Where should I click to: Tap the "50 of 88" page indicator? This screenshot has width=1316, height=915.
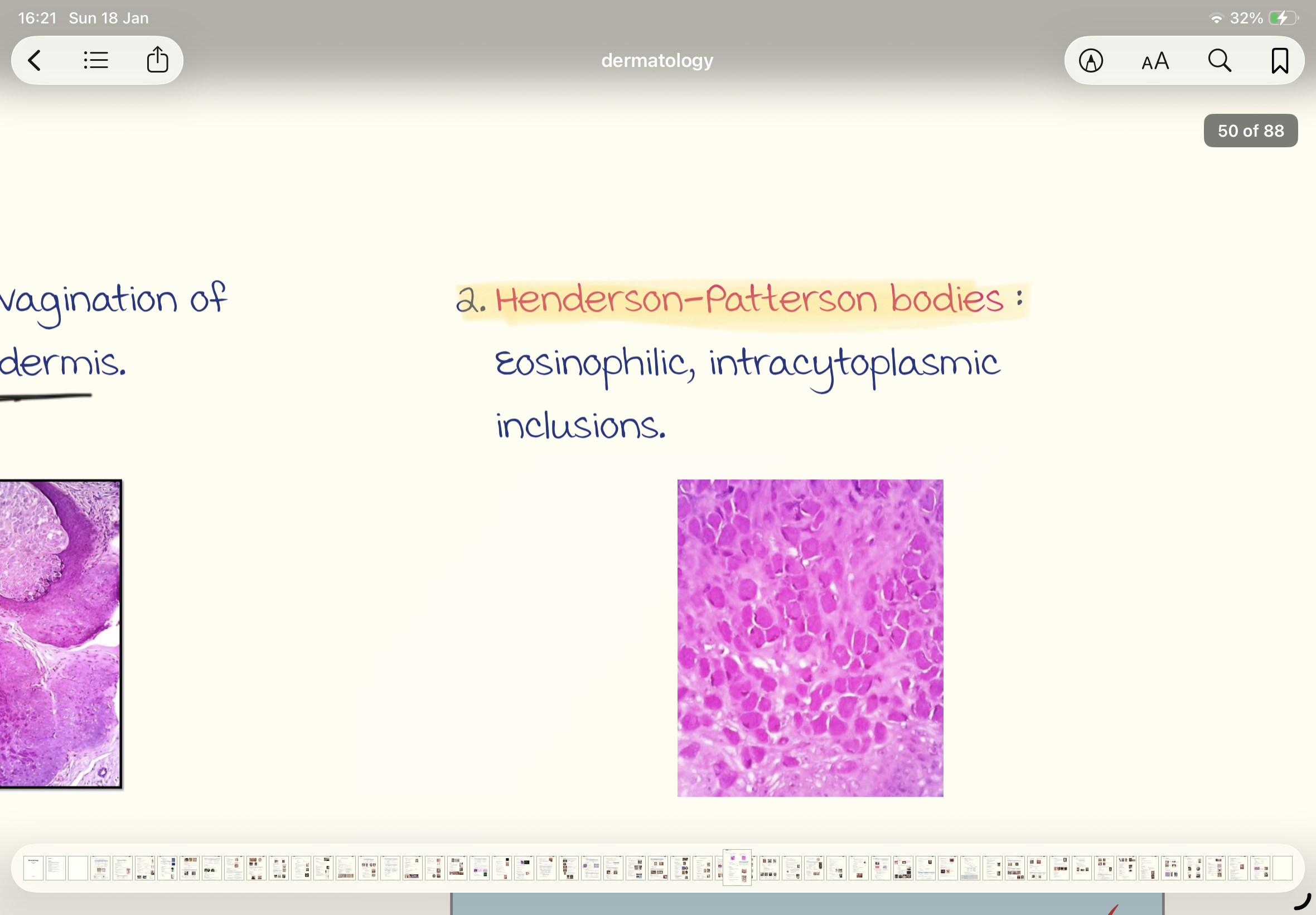[1250, 131]
